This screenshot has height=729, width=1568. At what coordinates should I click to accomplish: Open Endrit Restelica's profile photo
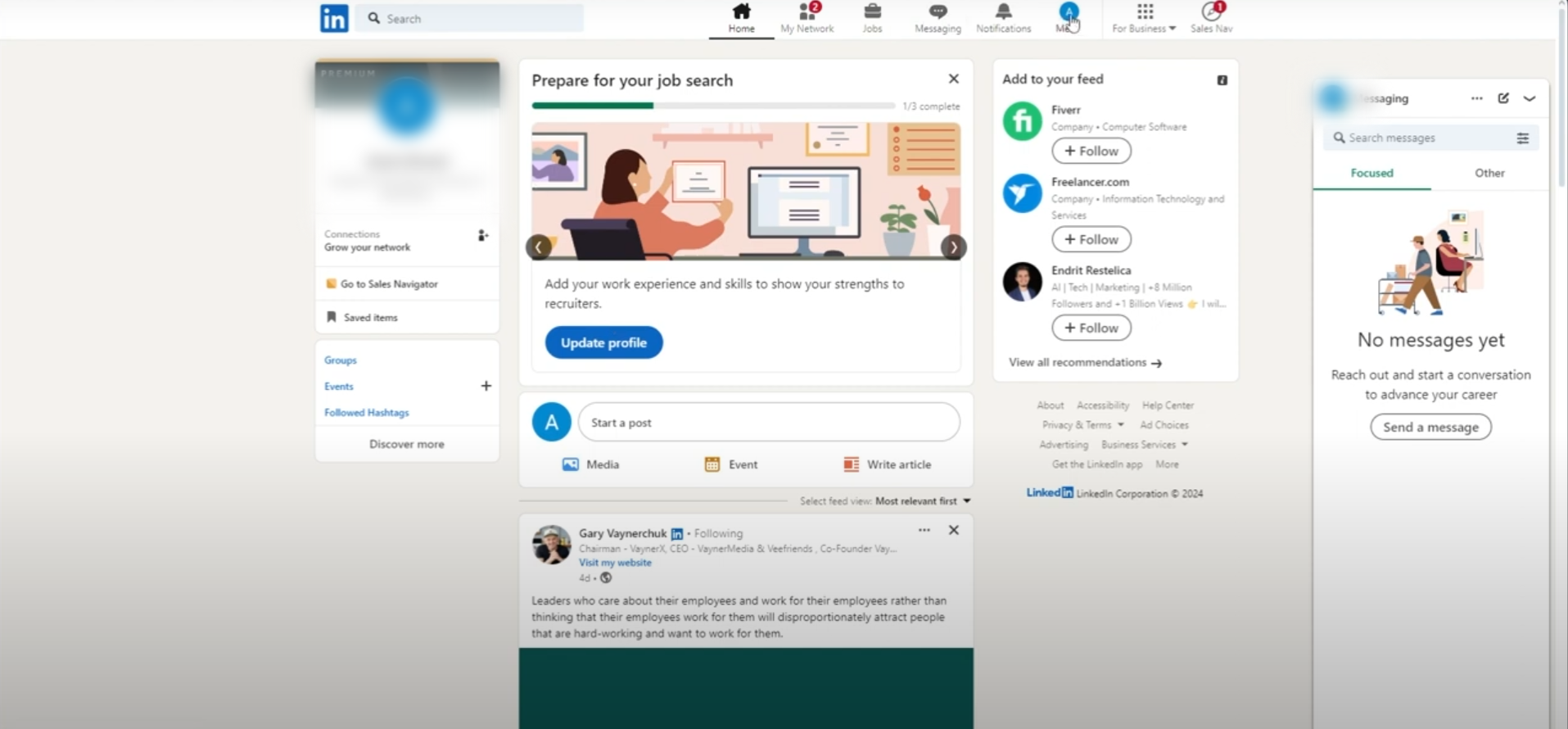(1023, 282)
